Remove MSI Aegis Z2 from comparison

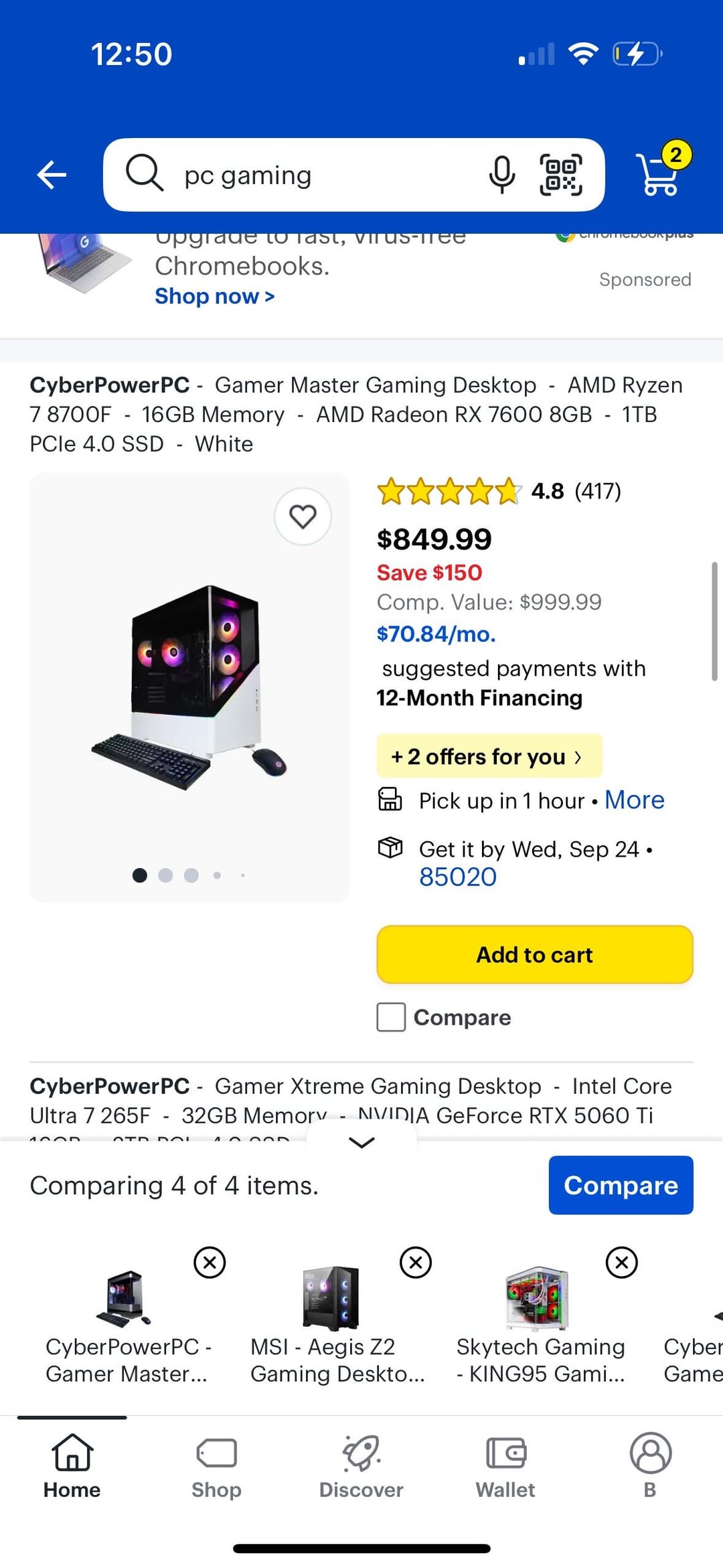click(416, 1263)
